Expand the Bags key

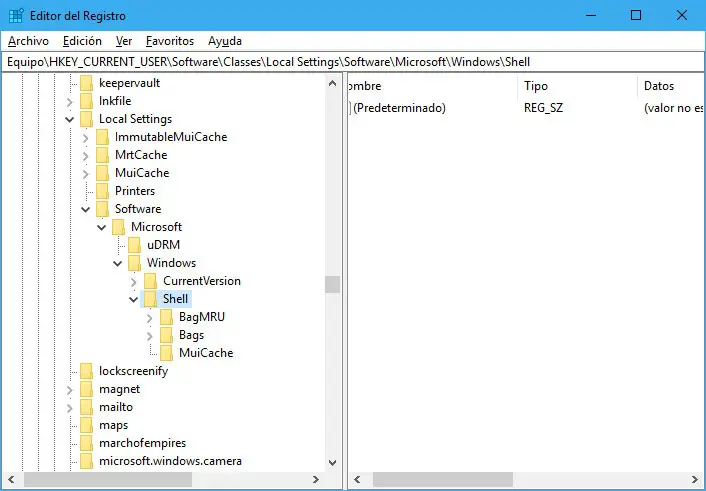[x=150, y=336]
